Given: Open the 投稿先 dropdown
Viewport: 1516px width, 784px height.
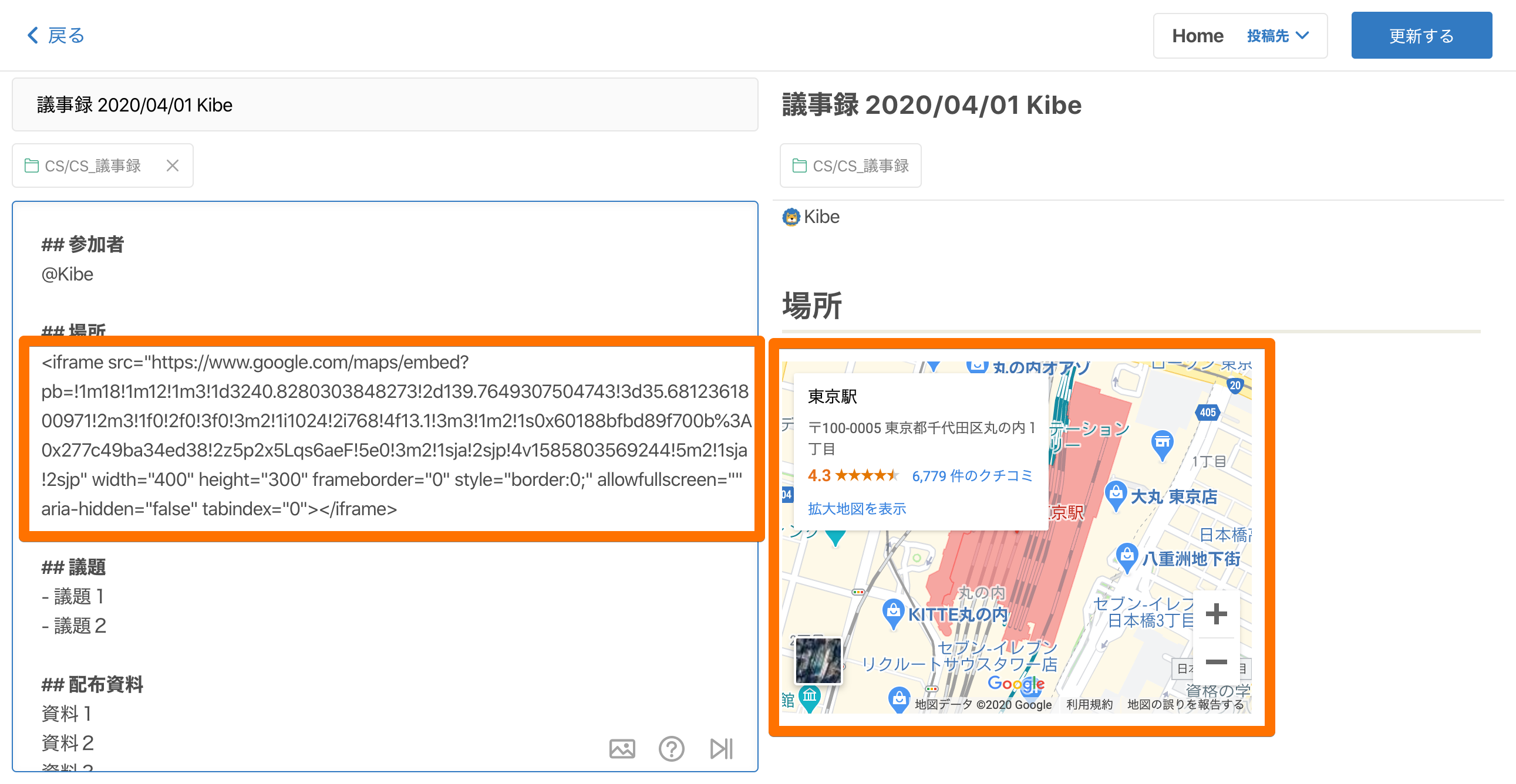Looking at the screenshot, I should coord(1277,36).
